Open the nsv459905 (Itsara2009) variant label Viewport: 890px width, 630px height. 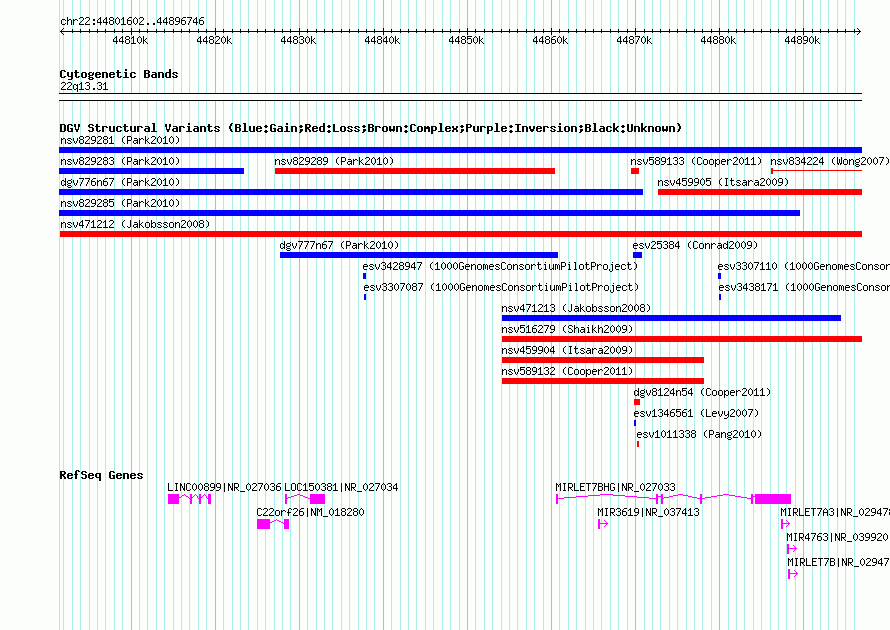coord(723,182)
